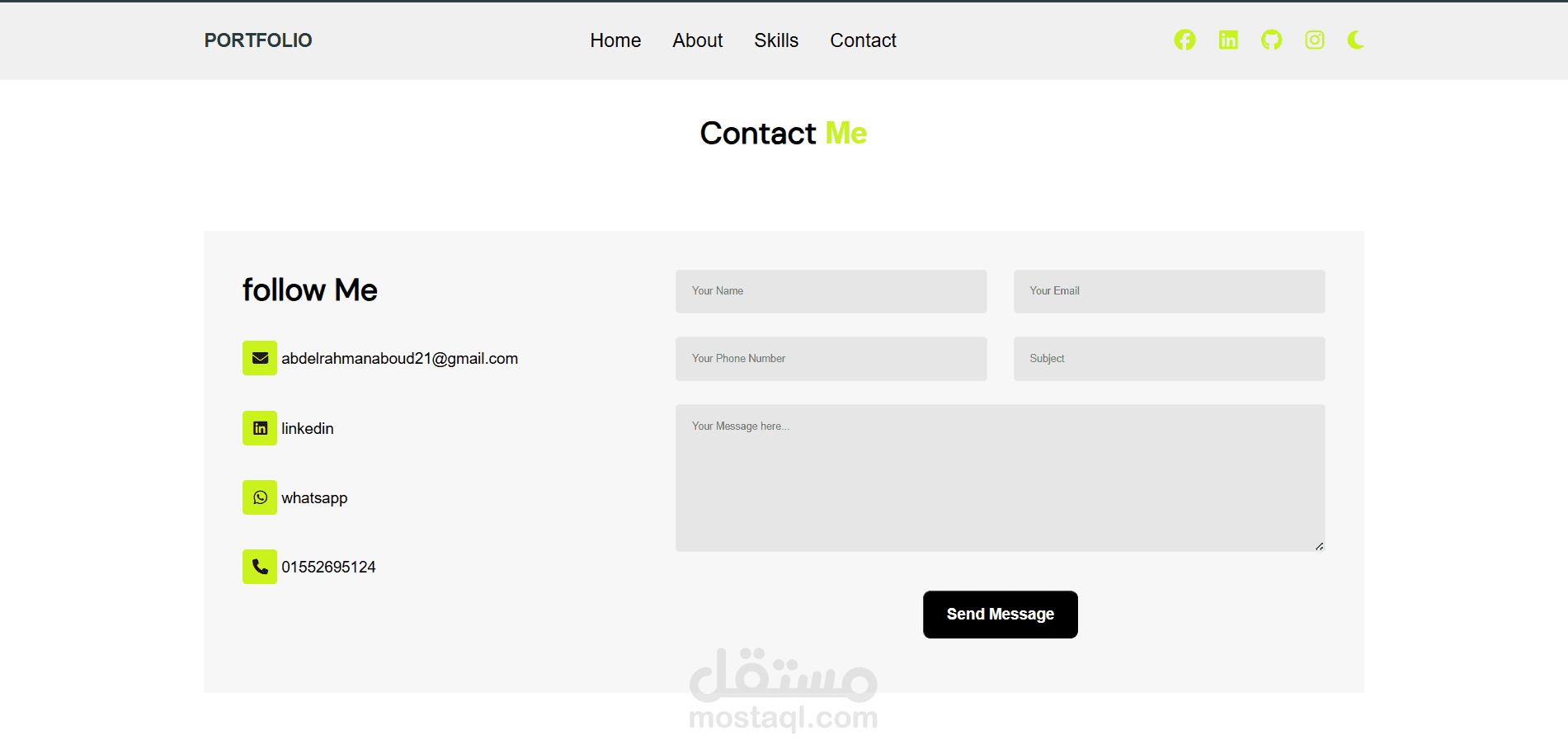Screen dimensions: 1568x749
Task: Open the About nav item
Action: point(698,40)
